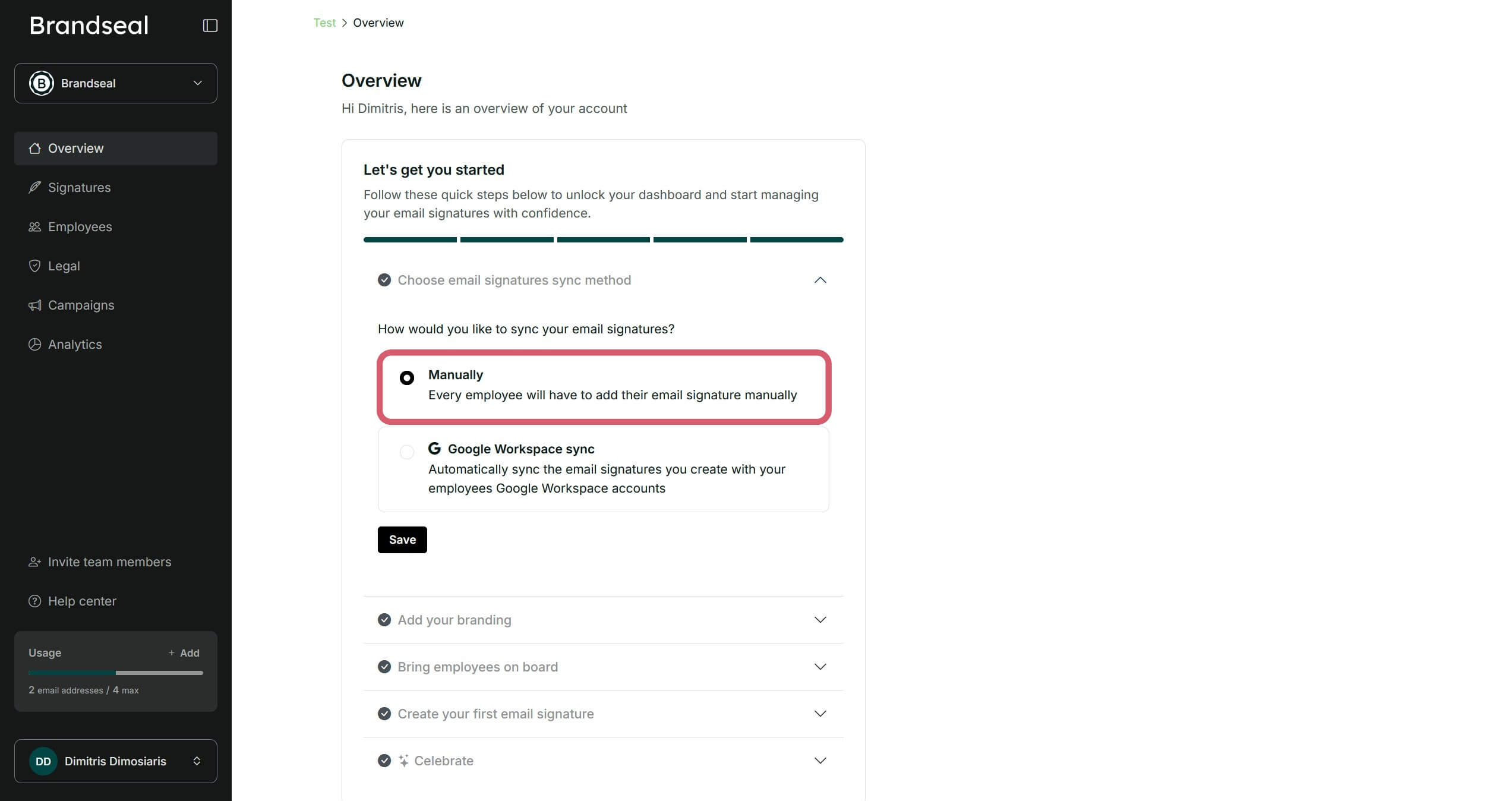Click the Save button

tap(402, 540)
